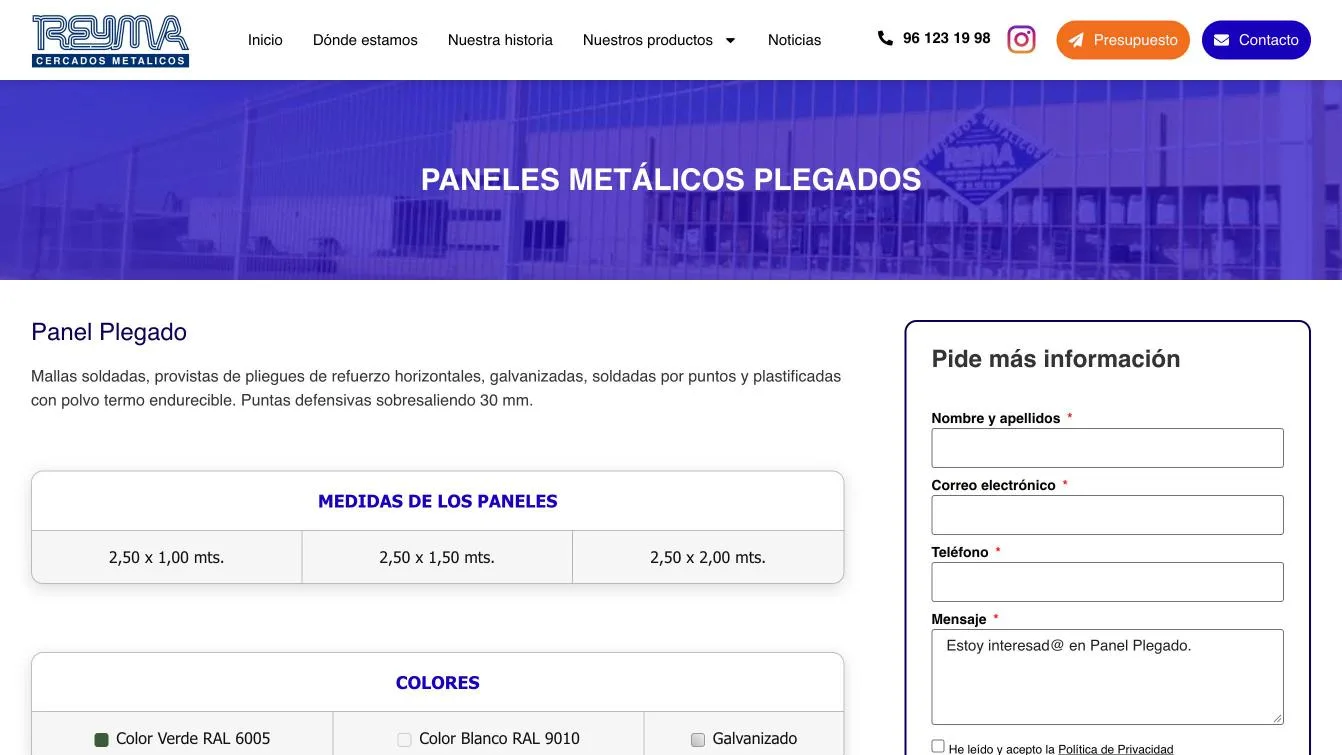Call the number 96 123 19 98
Image resolution: width=1342 pixels, height=755 pixels.
(946, 38)
